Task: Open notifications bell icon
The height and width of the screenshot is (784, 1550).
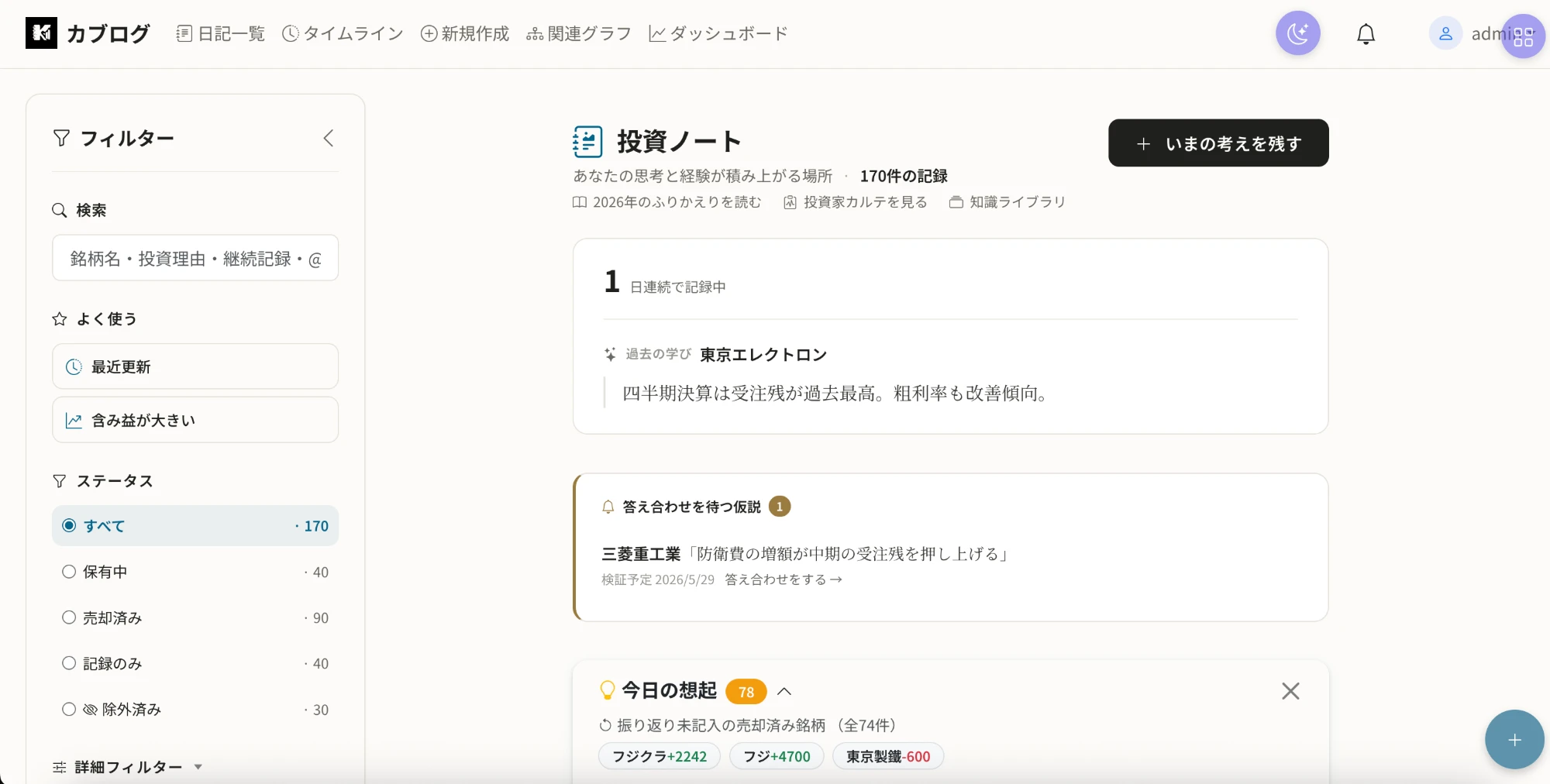Action: point(1366,34)
